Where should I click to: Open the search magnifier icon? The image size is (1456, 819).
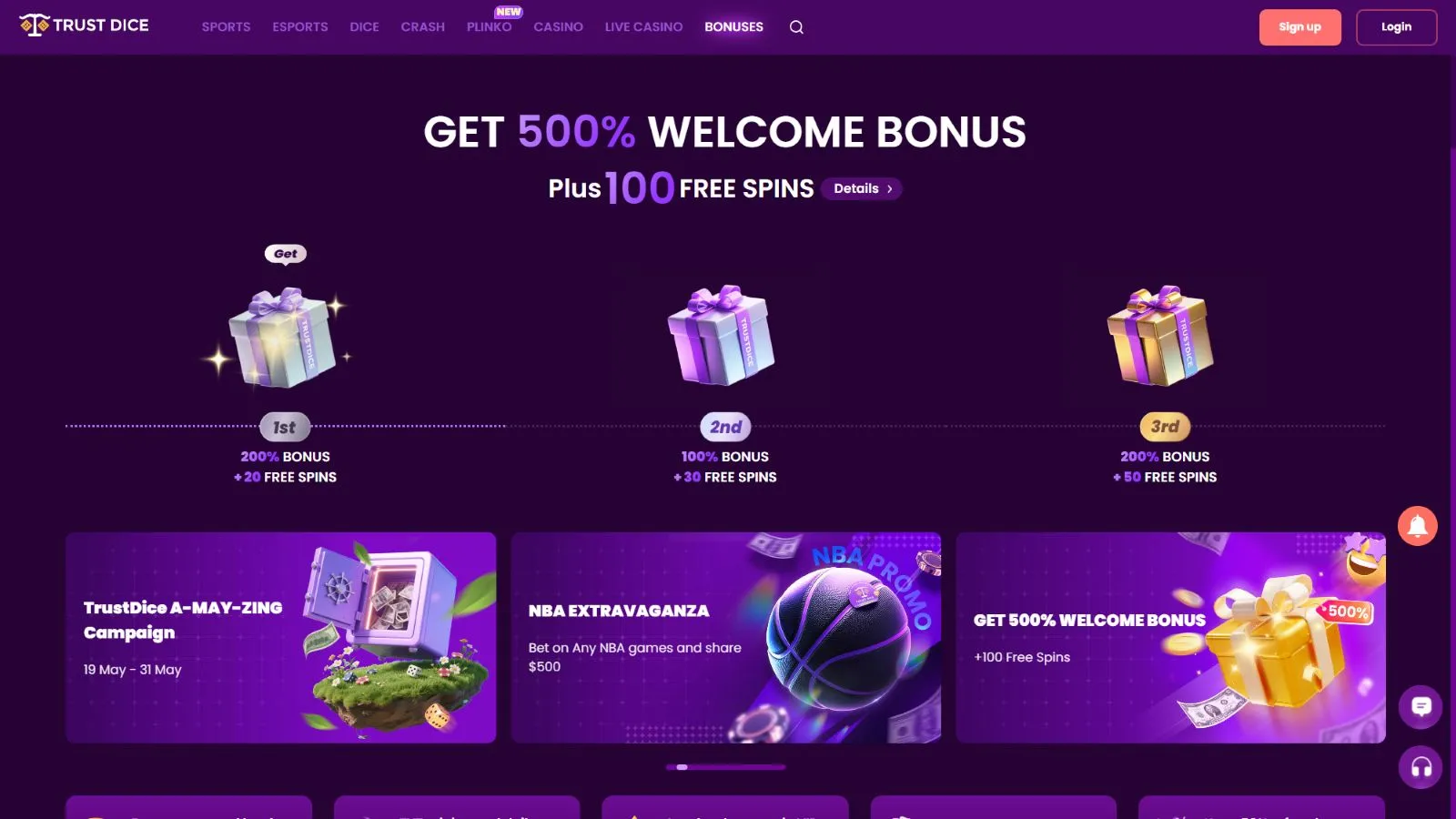pyautogui.click(x=796, y=27)
